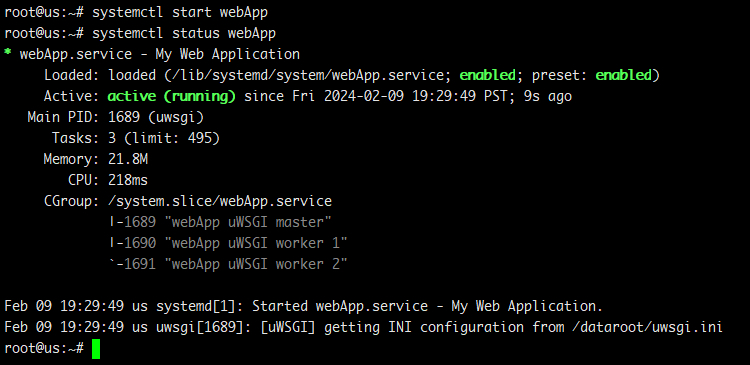
Task: Click the CPU 218ms value
Action: click(128, 180)
